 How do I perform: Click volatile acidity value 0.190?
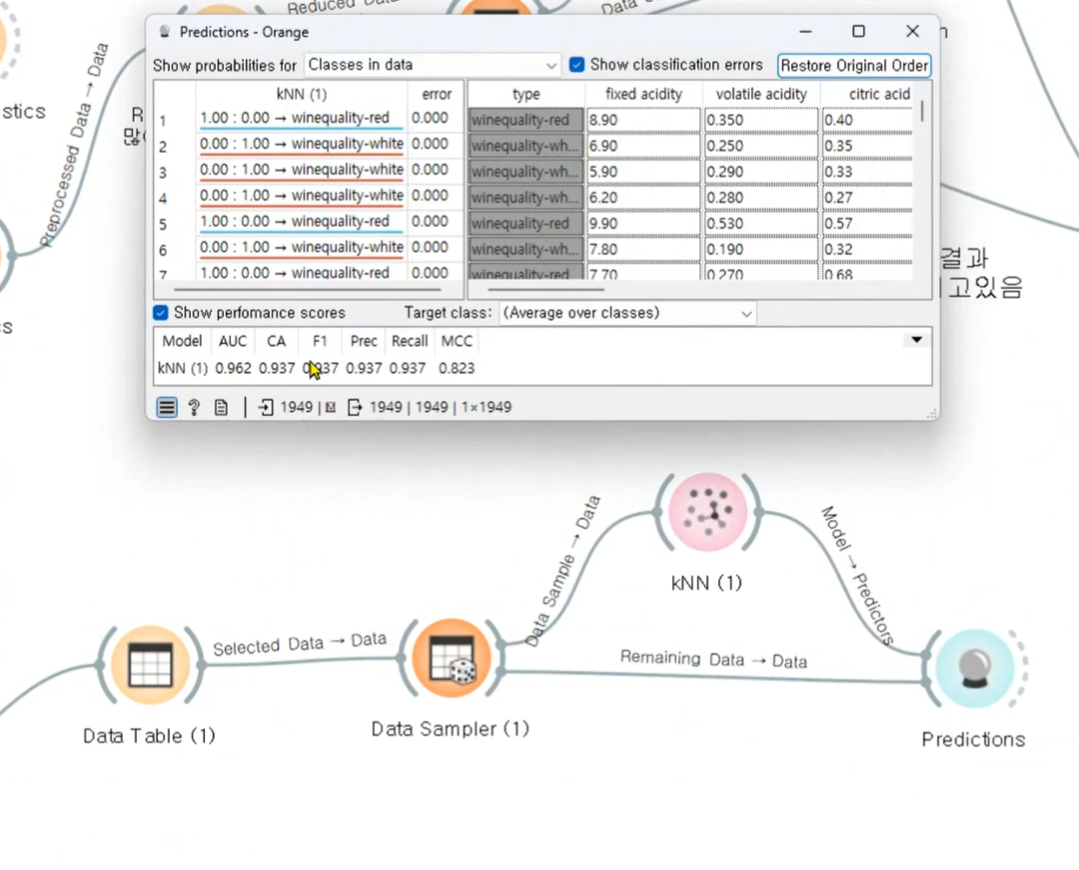pyautogui.click(x=761, y=249)
